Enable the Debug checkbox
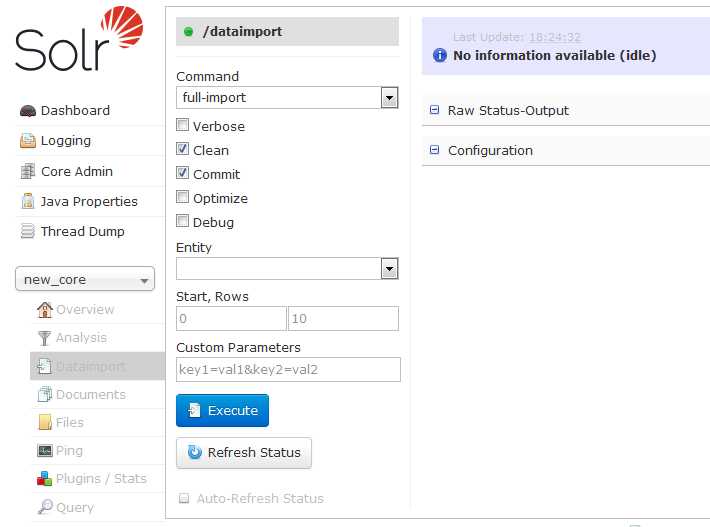Image resolution: width=710 pixels, height=527 pixels. [182, 220]
